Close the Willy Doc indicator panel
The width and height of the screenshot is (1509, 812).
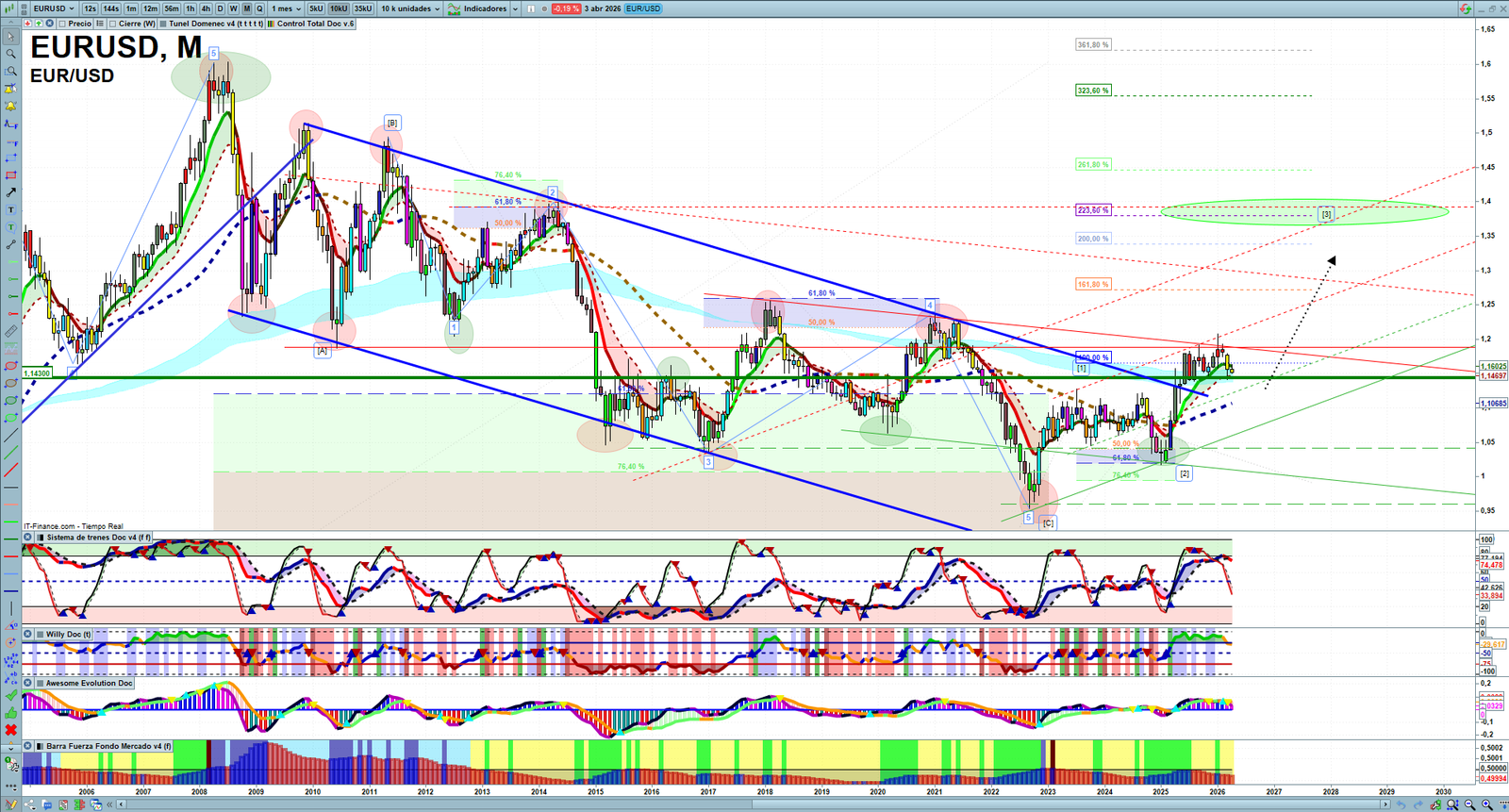tap(28, 635)
